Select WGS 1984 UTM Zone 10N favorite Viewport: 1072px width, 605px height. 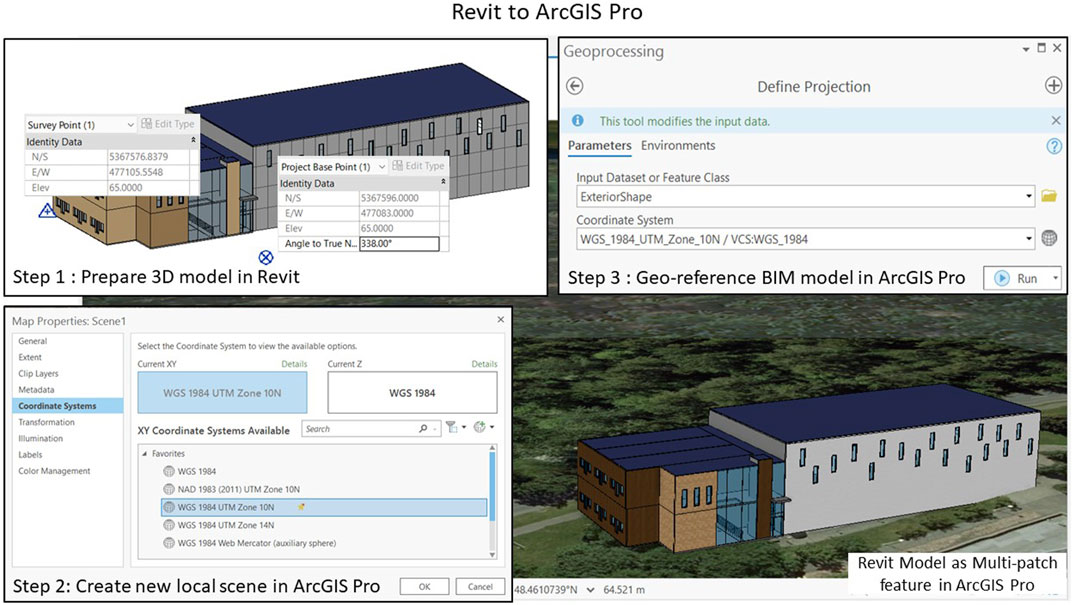pos(324,507)
